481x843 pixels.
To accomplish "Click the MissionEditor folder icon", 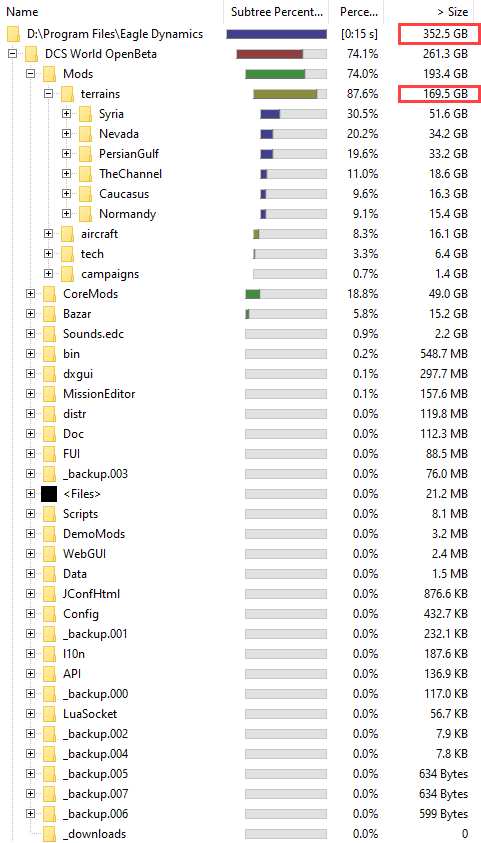I will click(49, 394).
